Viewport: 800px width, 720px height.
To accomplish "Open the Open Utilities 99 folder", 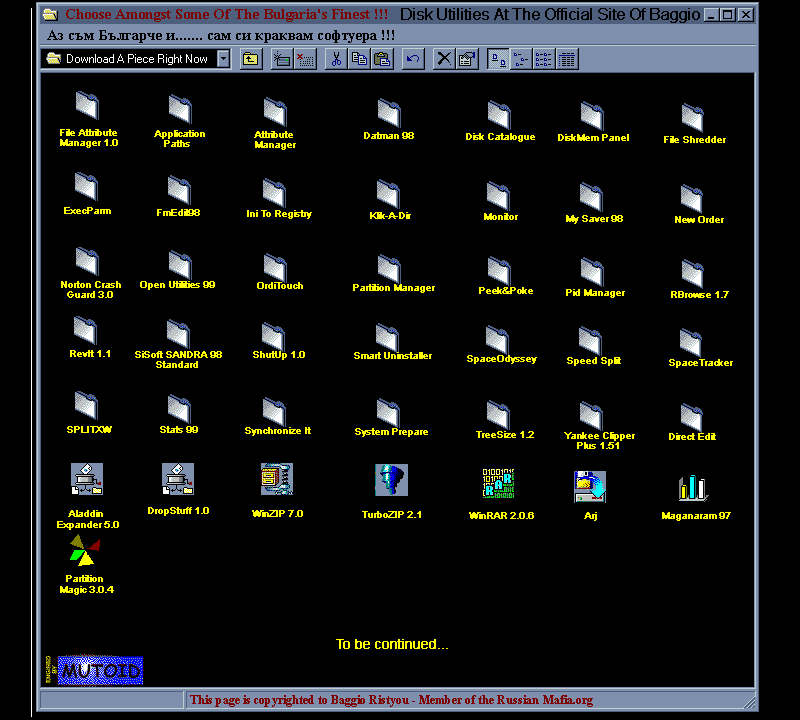I will (x=180, y=265).
